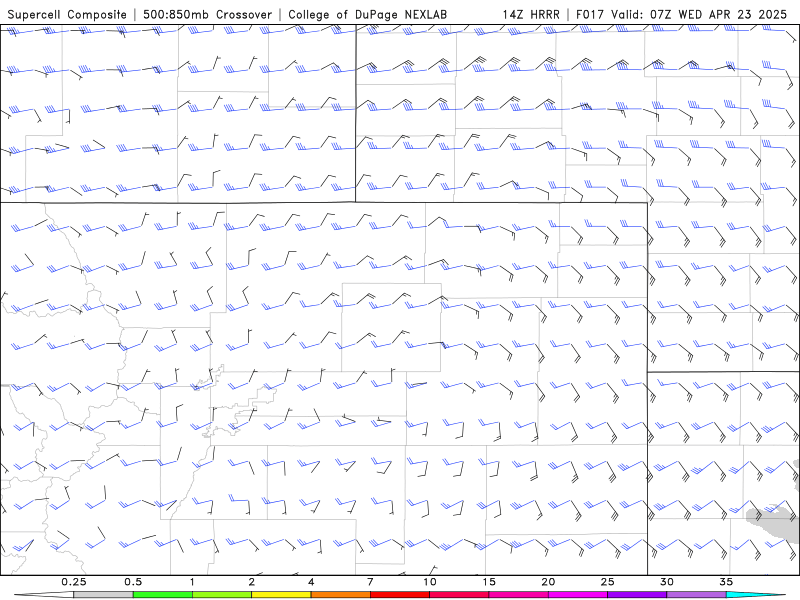Click 'F017 Valid: 07Z WED APR 23 2025'
Screen dimensions: 800x600
coord(681,14)
